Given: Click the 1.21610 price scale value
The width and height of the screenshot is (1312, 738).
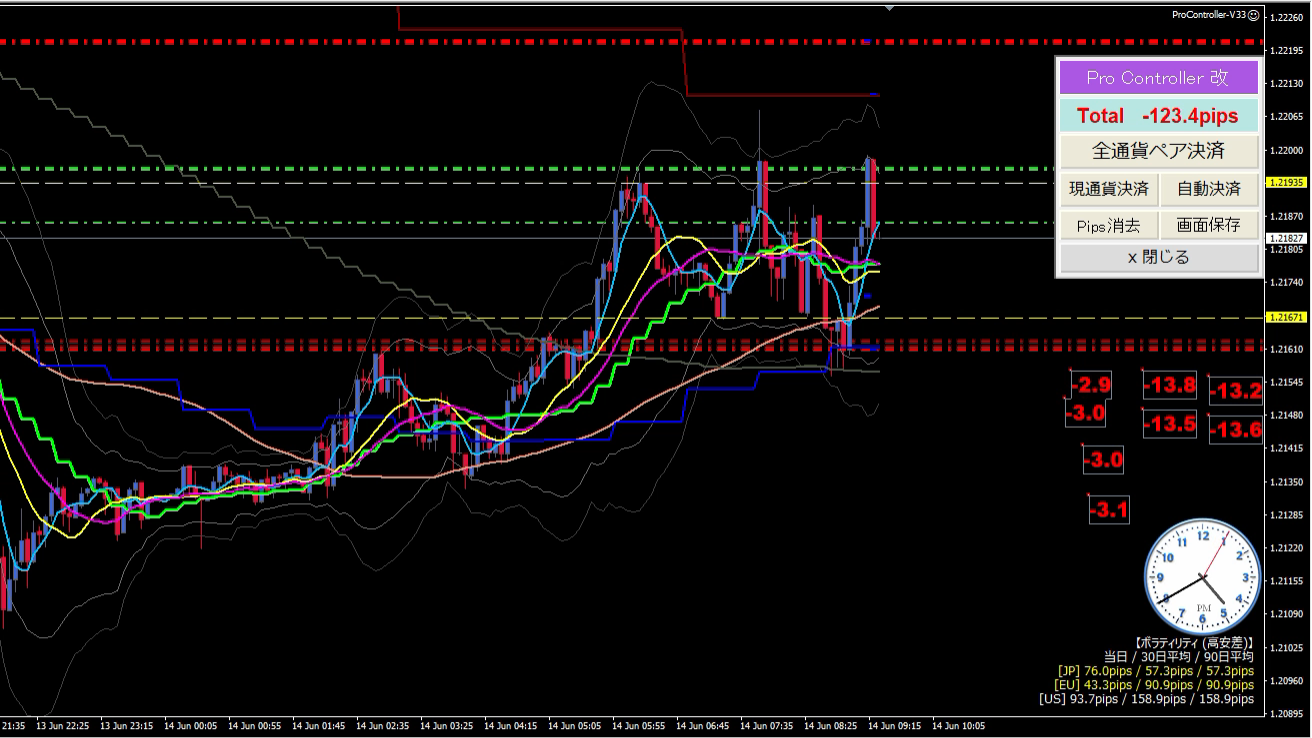Looking at the screenshot, I should click(x=1285, y=349).
